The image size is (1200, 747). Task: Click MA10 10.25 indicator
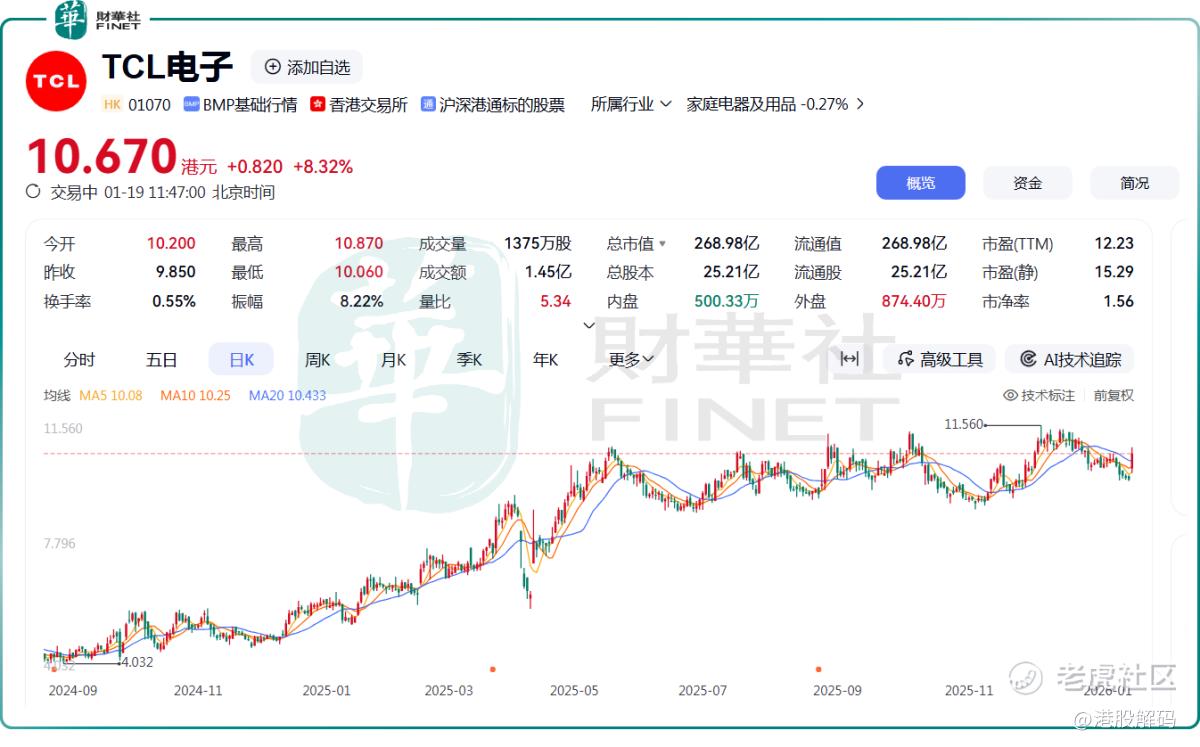point(195,396)
